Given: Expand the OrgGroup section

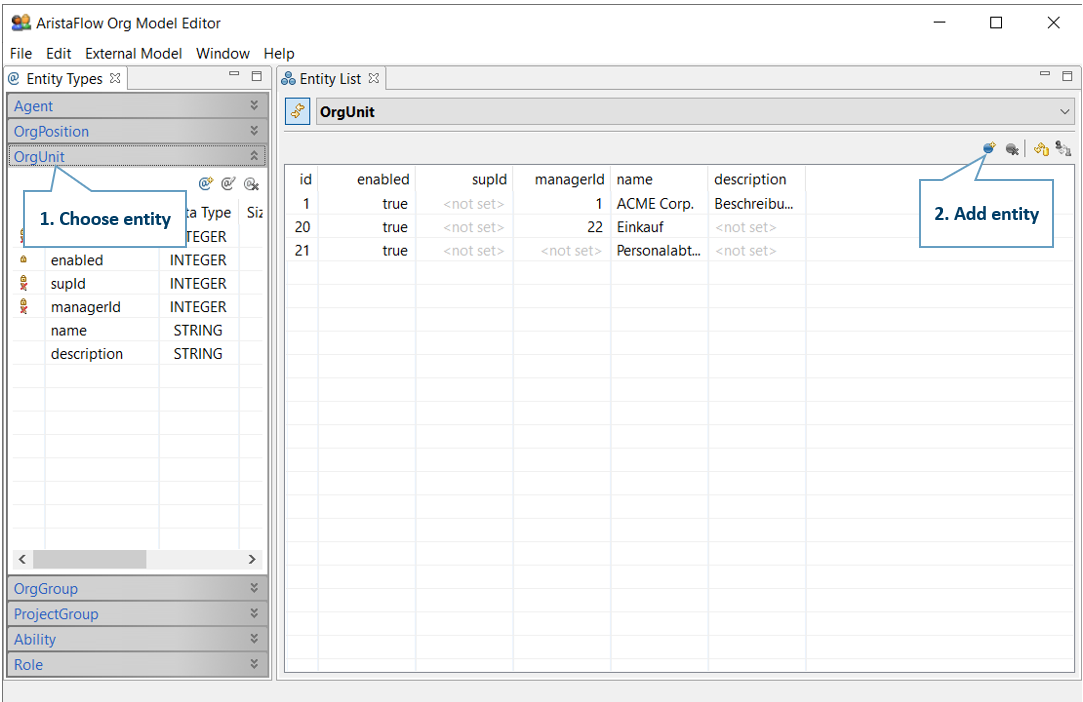Looking at the screenshot, I should click(254, 589).
